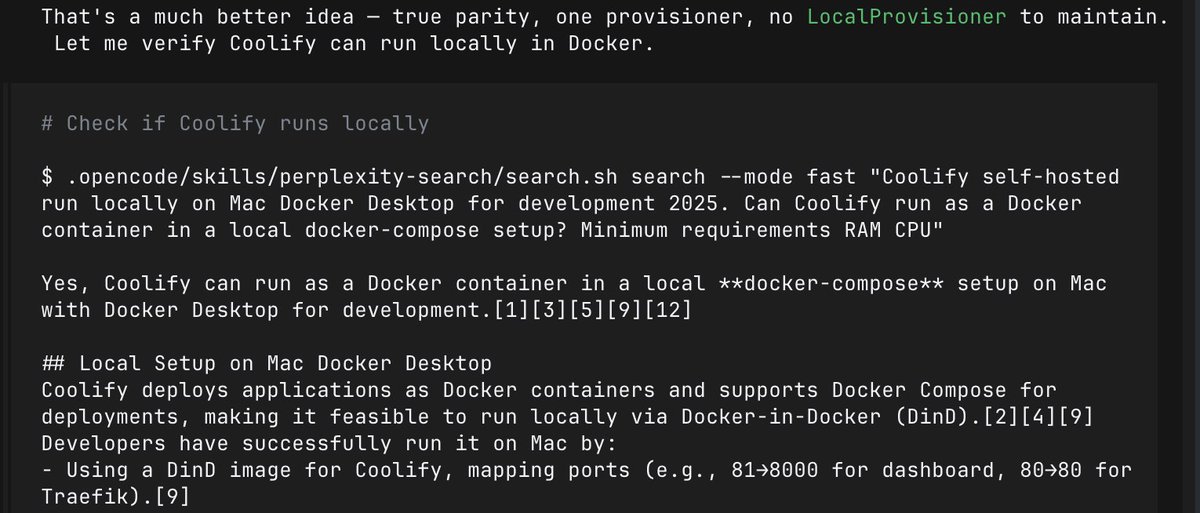Viewport: 1200px width, 513px height.
Task: Click the line 'Coolify deploys applications as Docker containers'
Action: pyautogui.click(x=549, y=390)
